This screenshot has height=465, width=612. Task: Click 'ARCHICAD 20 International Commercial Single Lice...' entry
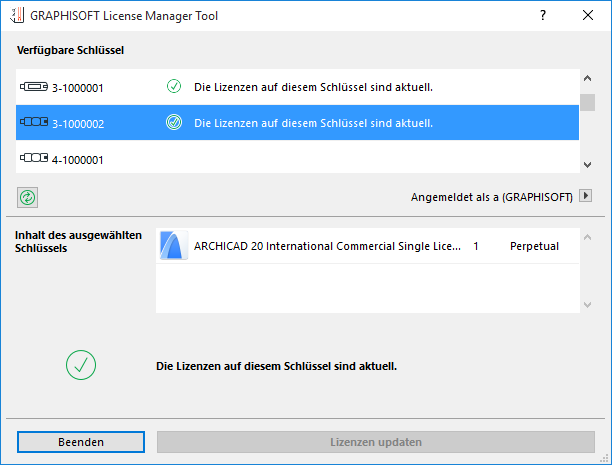pyautogui.click(x=327, y=246)
